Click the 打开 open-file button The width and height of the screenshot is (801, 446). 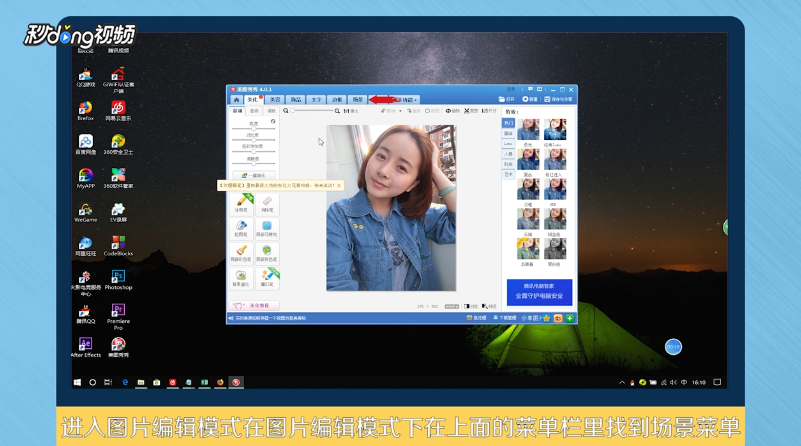[x=506, y=99]
